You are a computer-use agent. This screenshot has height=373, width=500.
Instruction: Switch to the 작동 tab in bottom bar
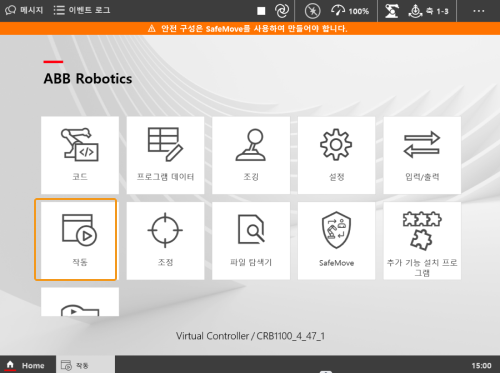pos(85,365)
